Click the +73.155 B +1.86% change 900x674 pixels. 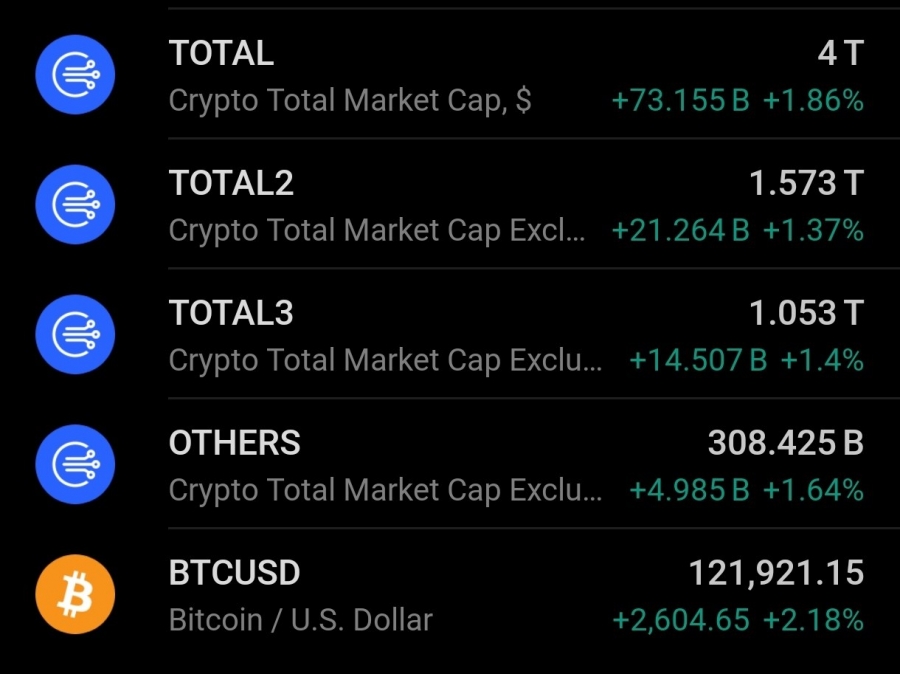point(737,101)
